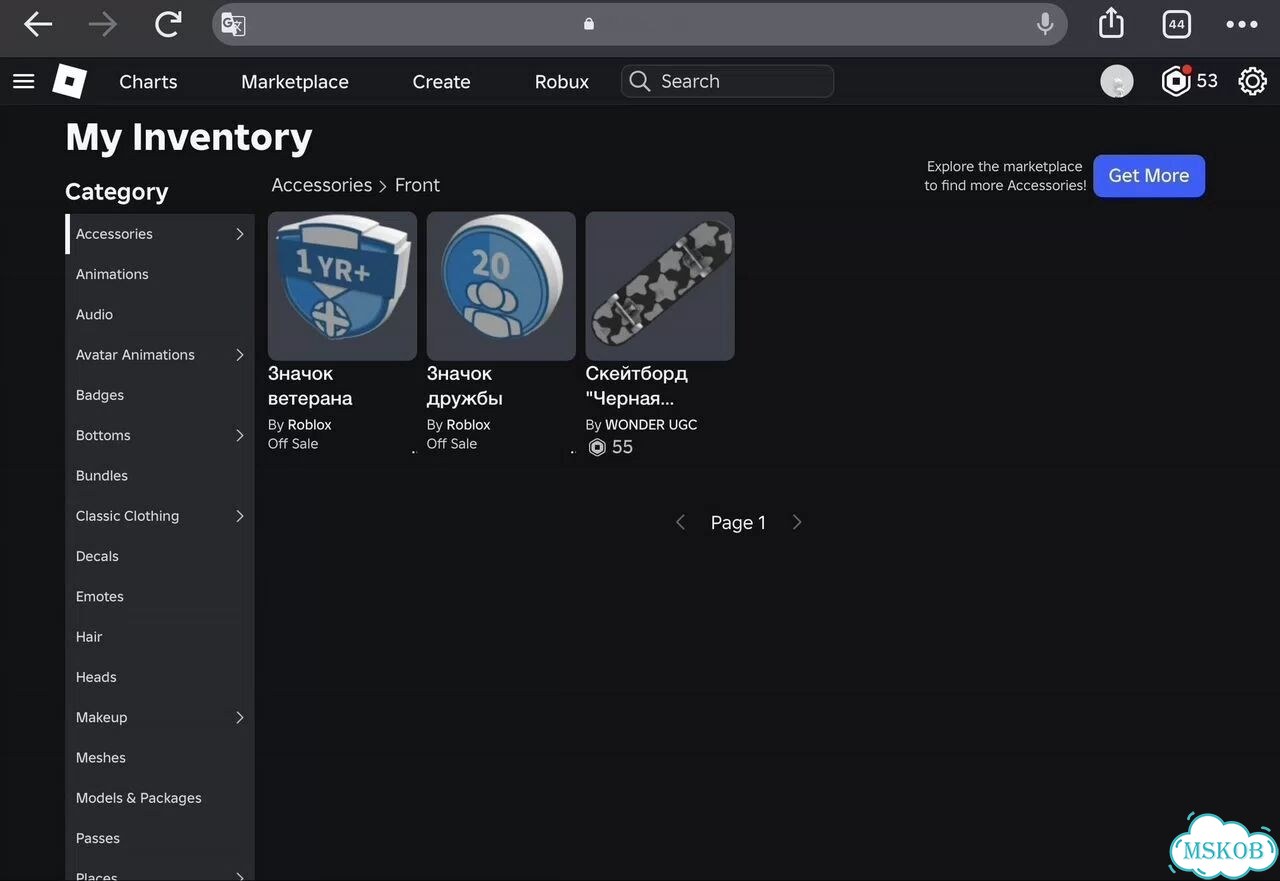Screen dimensions: 1280x881
Task: Select the Avatar Animations category label
Action: click(x=135, y=355)
